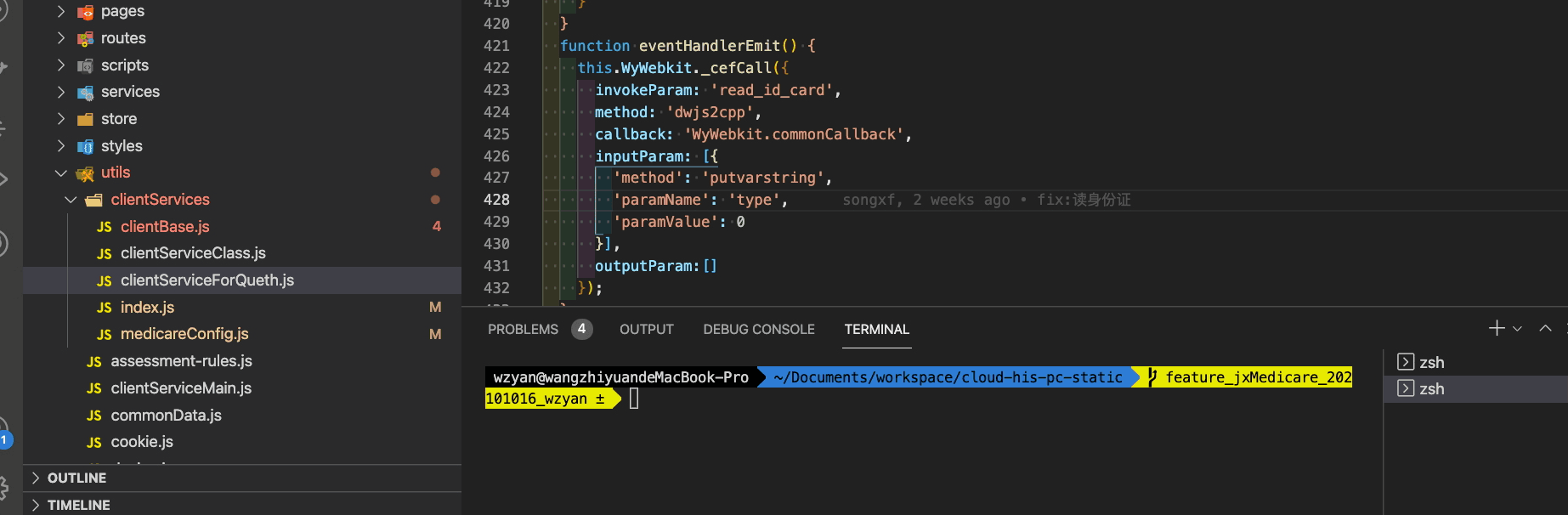The height and width of the screenshot is (515, 1568).
Task: Open the launch profile dropdown beside the plus
Action: (1518, 329)
